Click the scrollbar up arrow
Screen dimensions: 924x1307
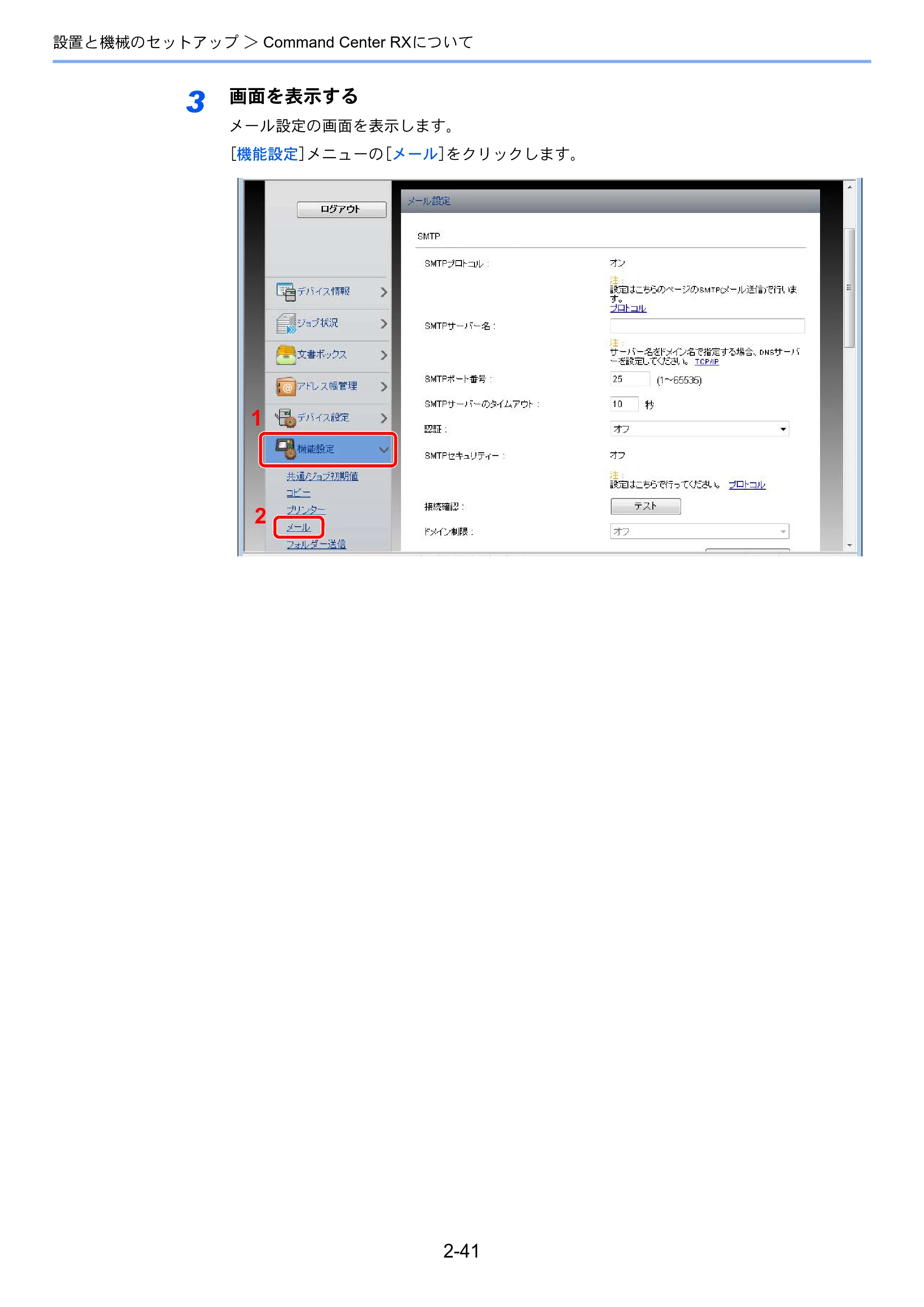click(849, 187)
